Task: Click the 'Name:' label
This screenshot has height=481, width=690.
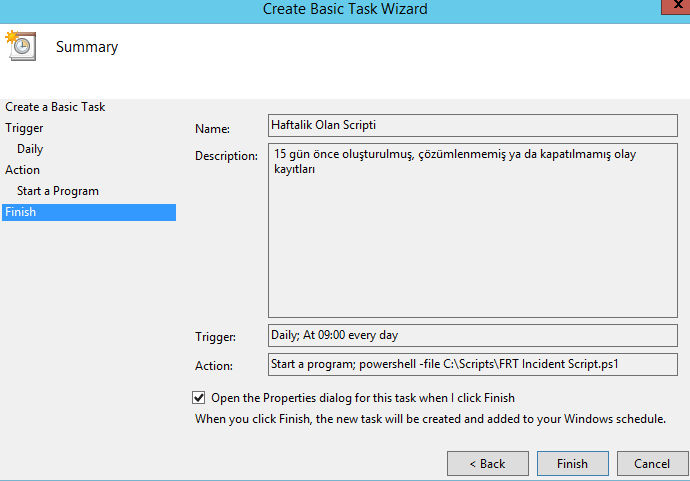Action: point(212,129)
